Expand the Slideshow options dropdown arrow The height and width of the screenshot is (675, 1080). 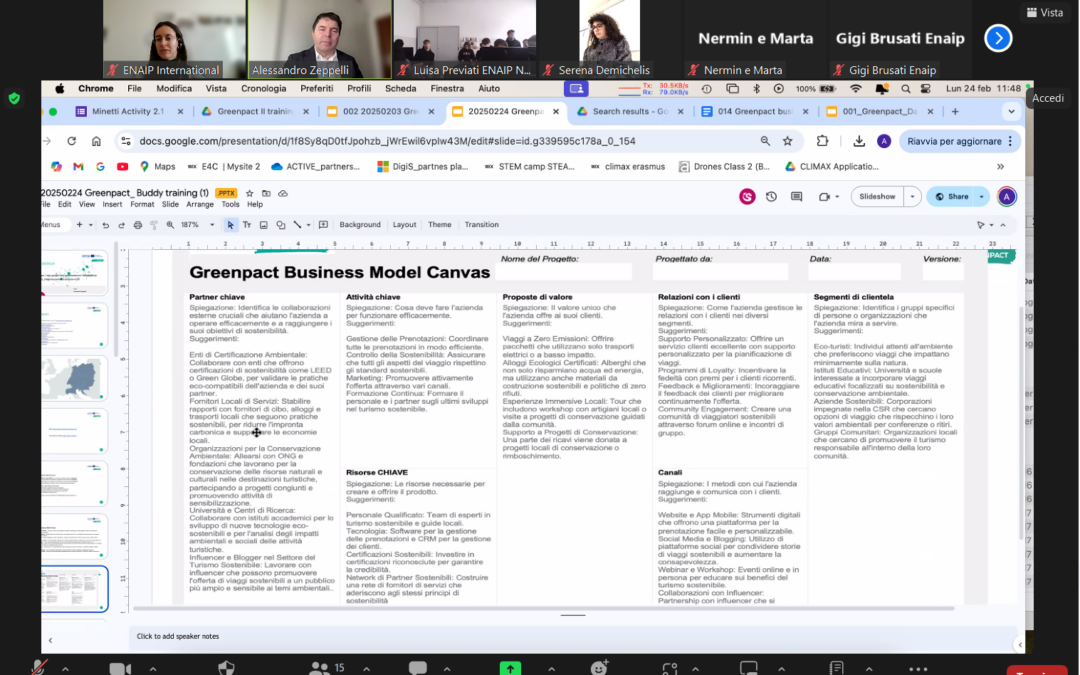[913, 197]
